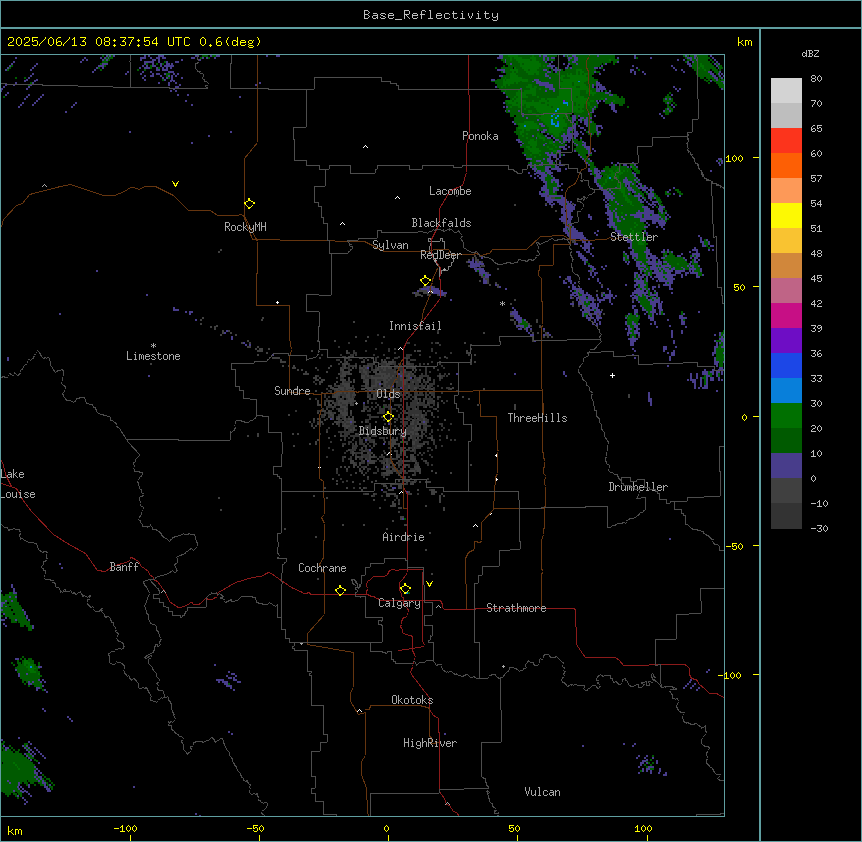Click the yellow V marker northwest of RockyMH

point(175,184)
